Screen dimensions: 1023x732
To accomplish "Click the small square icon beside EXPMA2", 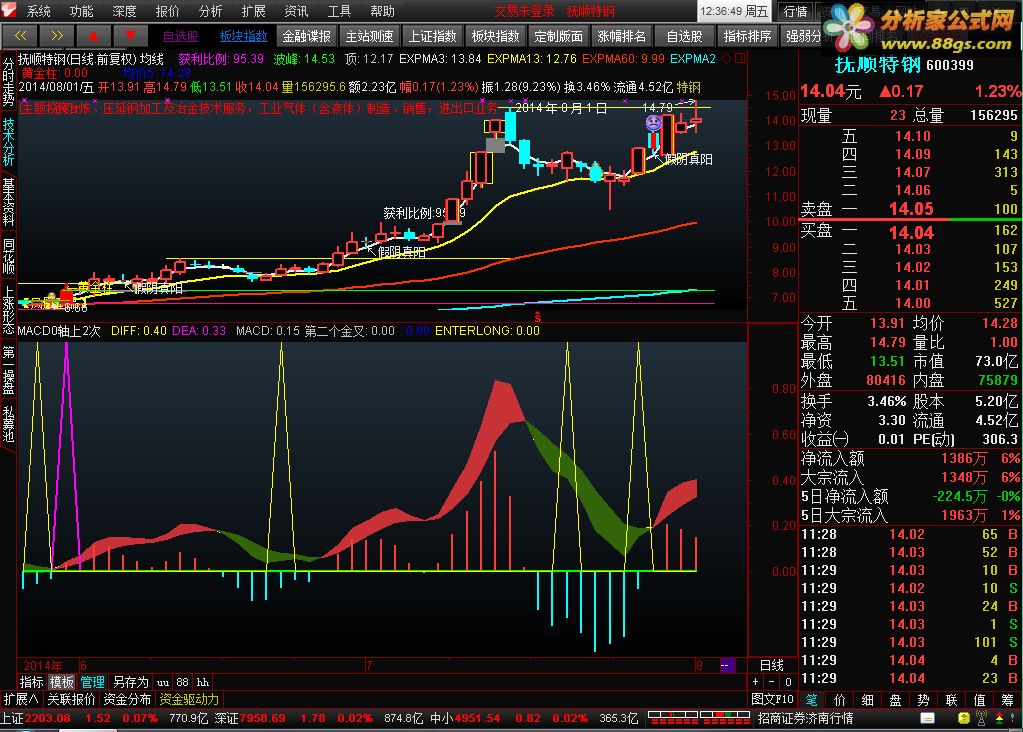I will click(739, 59).
